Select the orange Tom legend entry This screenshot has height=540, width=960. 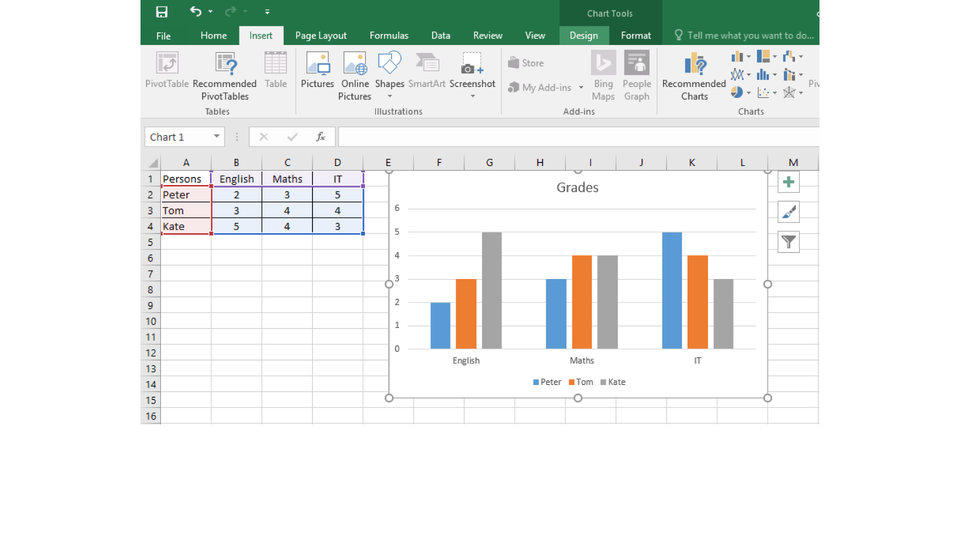coord(581,382)
